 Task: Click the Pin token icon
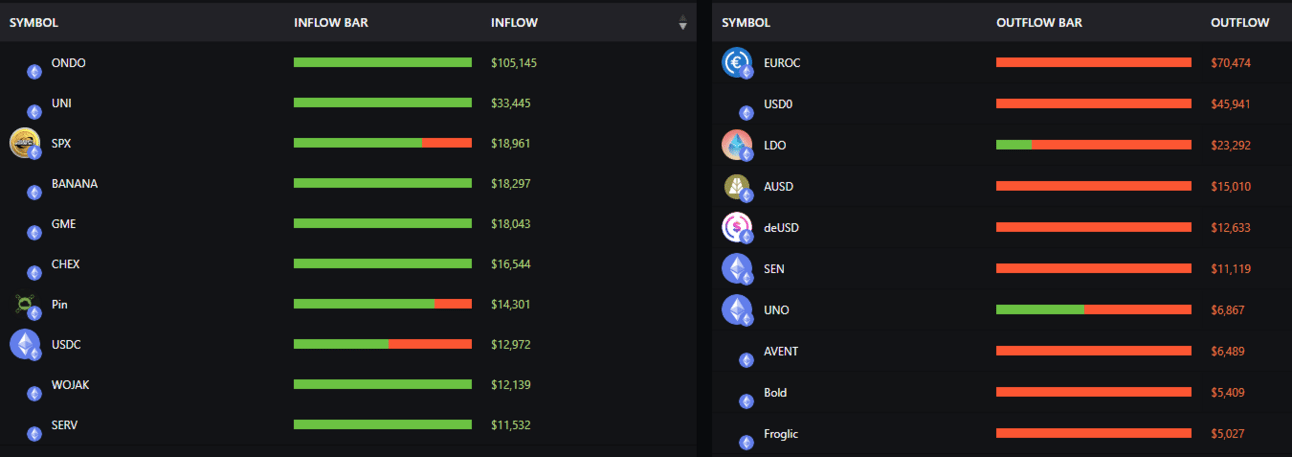click(26, 306)
